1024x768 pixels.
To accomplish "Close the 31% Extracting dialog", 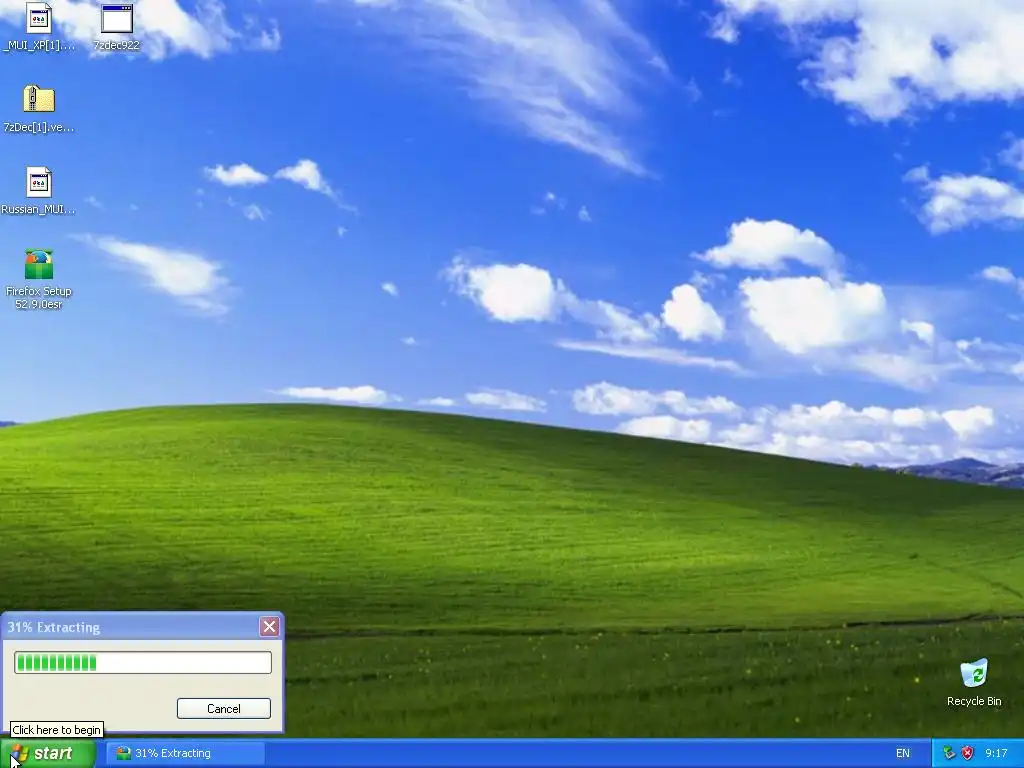I will click(269, 627).
